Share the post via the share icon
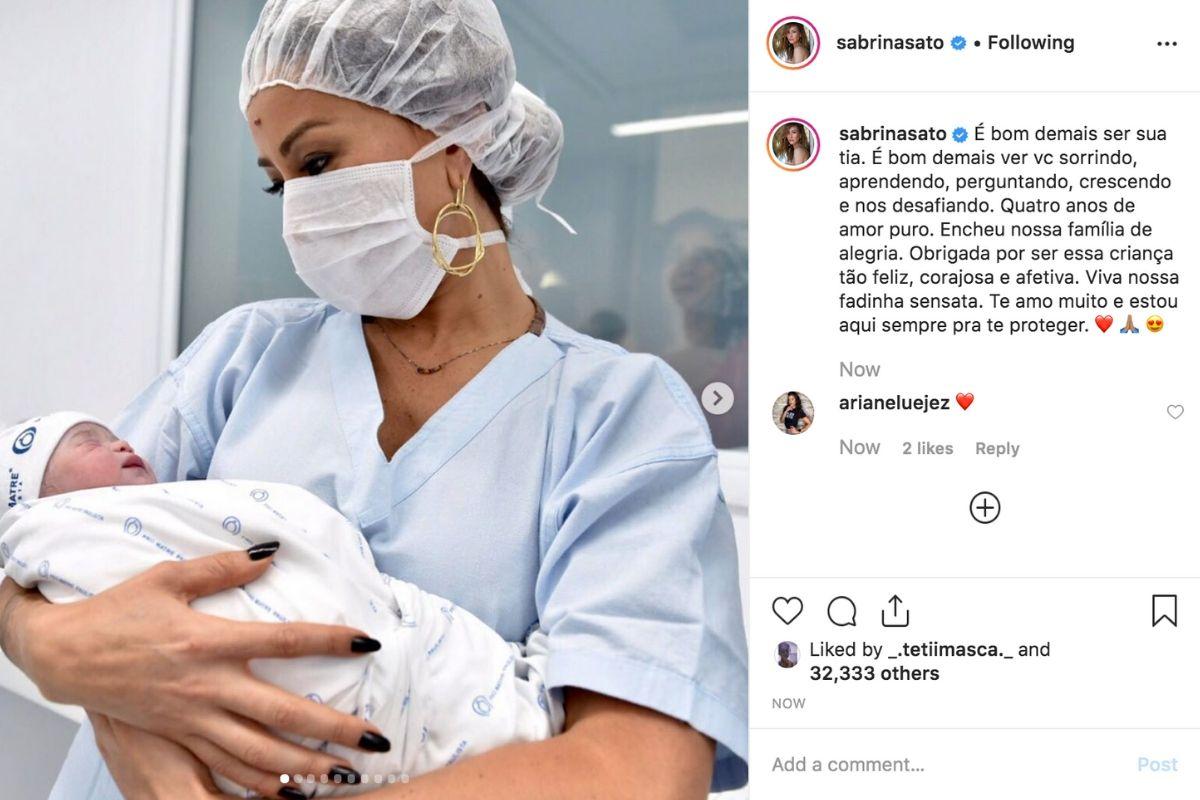Viewport: 1200px width, 800px height. (895, 610)
